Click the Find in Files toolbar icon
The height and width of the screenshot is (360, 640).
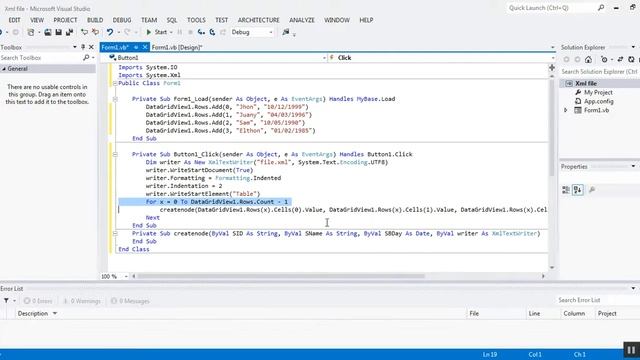pos(286,32)
